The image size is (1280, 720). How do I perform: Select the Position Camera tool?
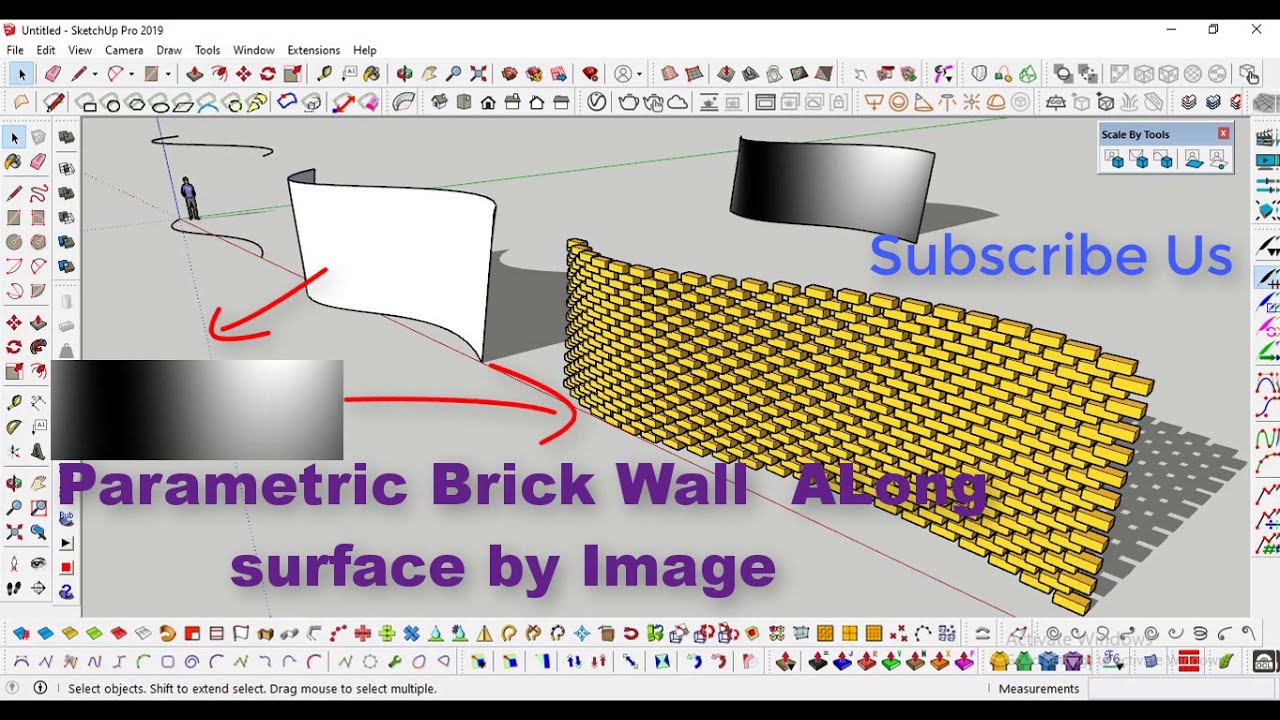[14, 563]
